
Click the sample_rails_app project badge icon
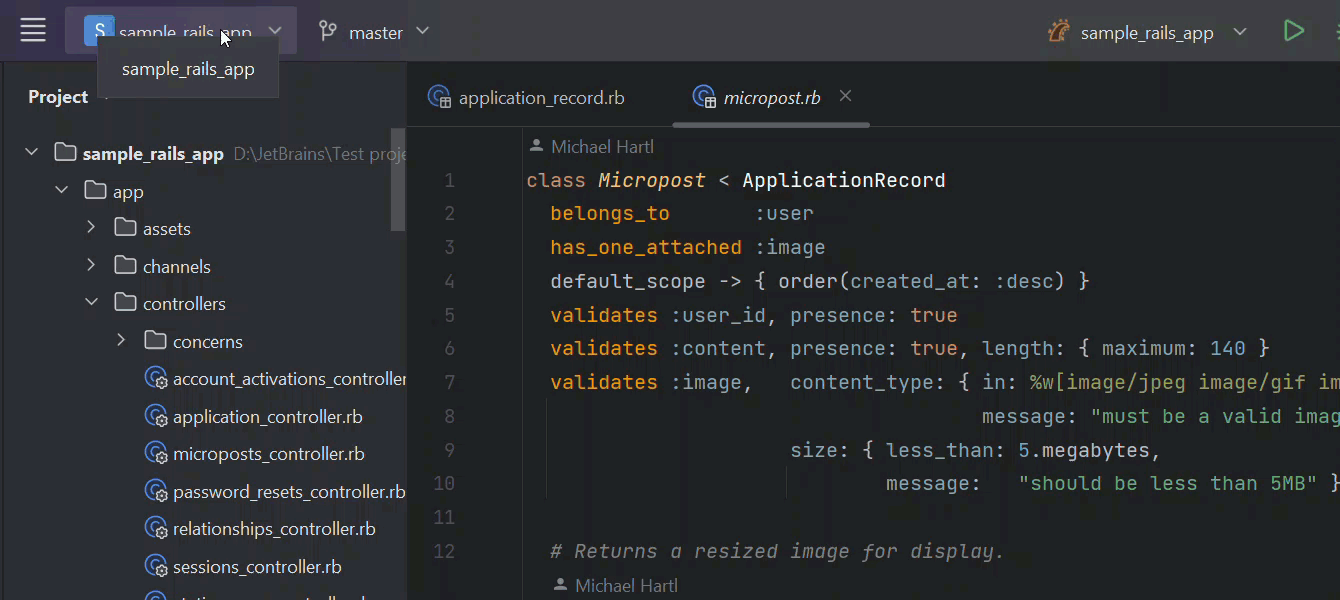[98, 31]
